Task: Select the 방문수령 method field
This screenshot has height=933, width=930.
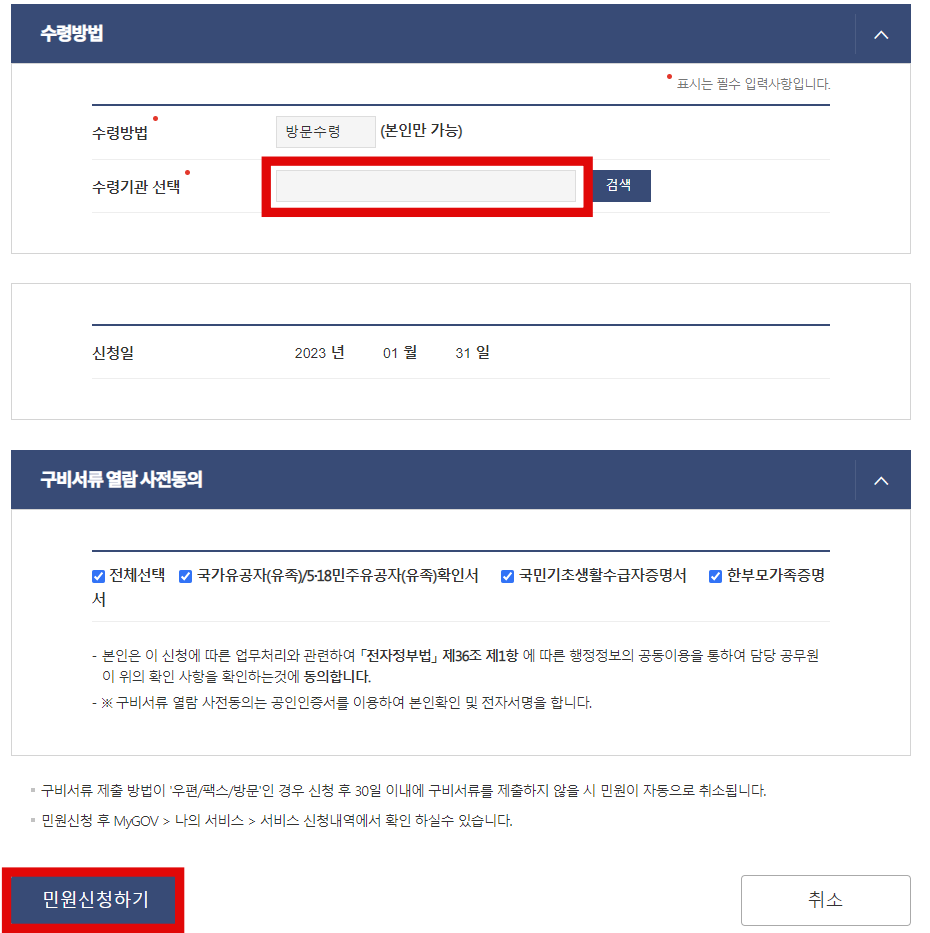Action: tap(325, 132)
